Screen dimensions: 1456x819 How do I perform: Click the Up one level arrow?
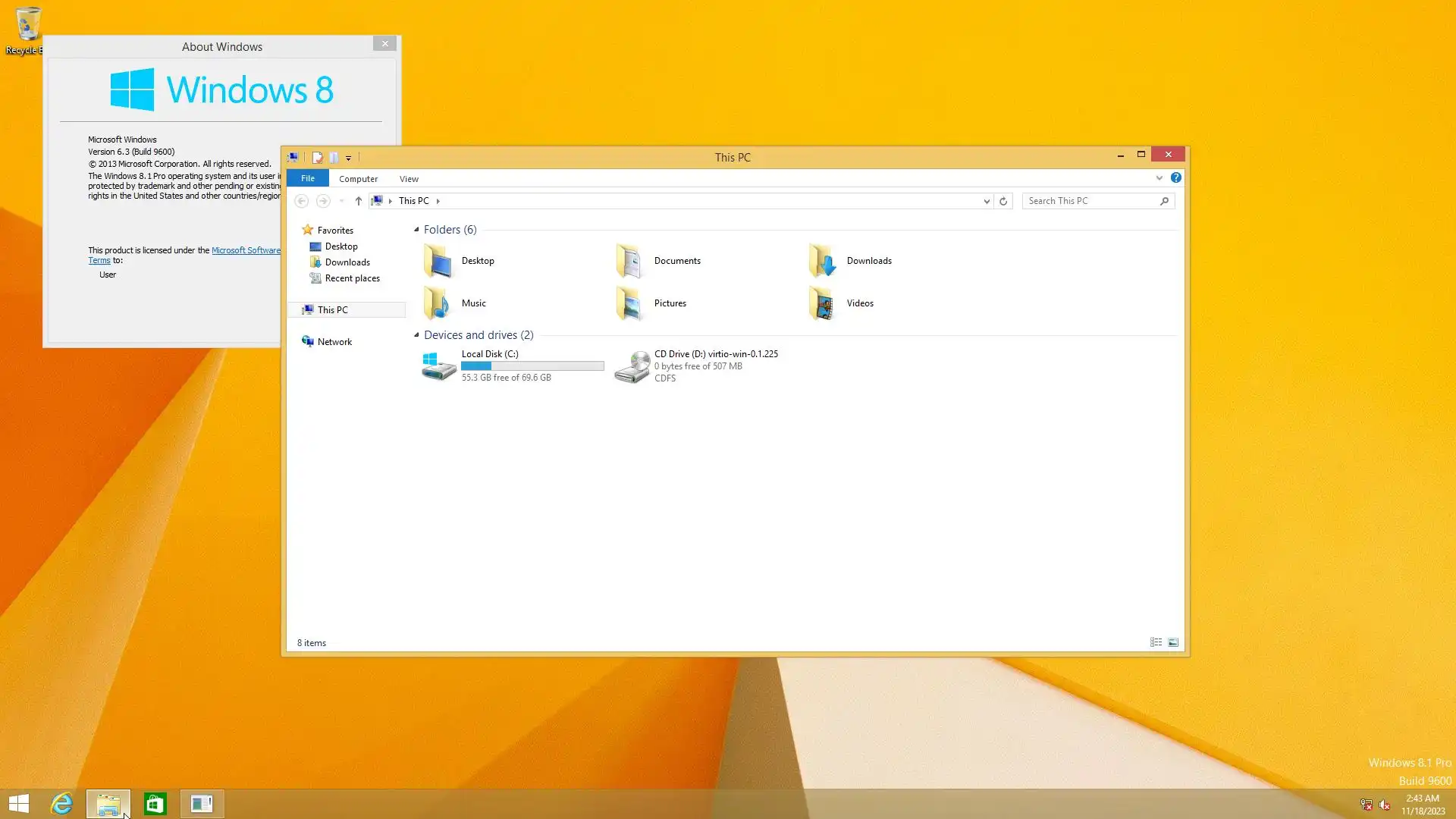tap(359, 202)
